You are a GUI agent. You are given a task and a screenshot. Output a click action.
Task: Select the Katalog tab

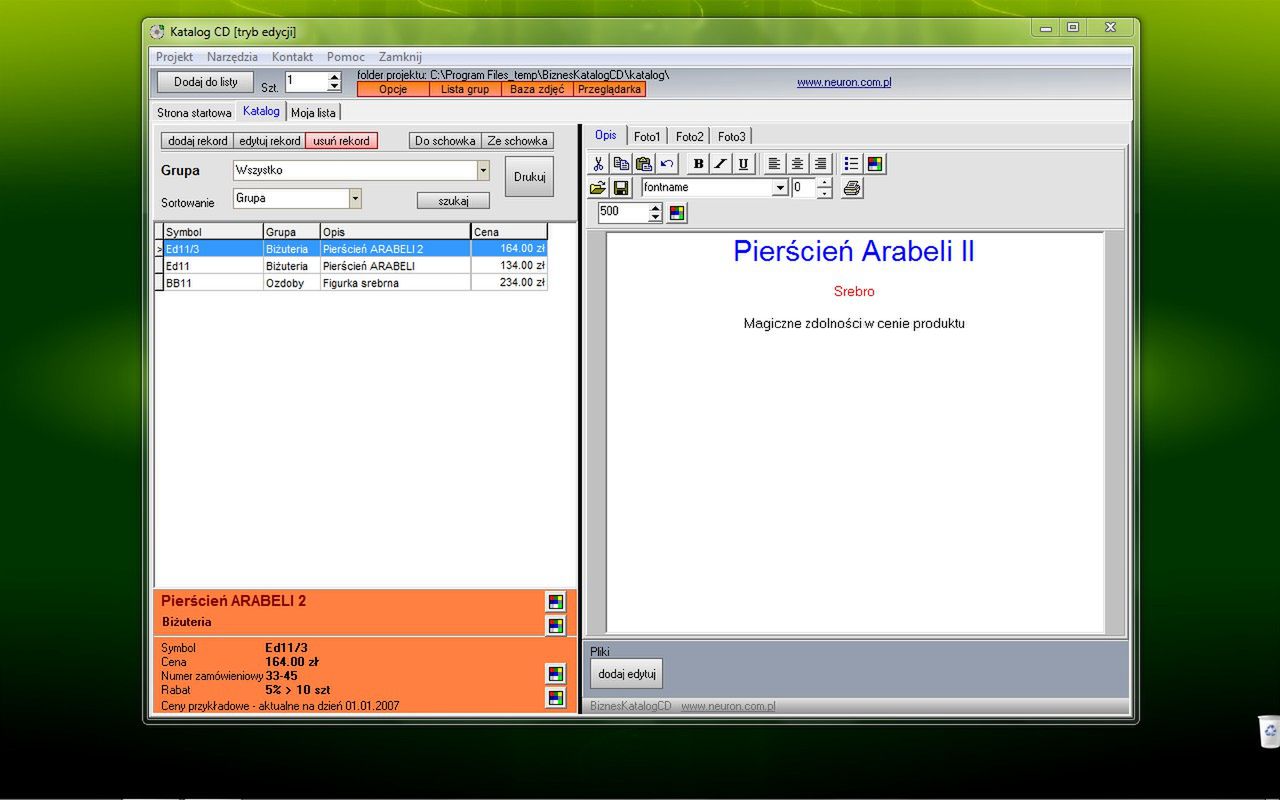261,111
